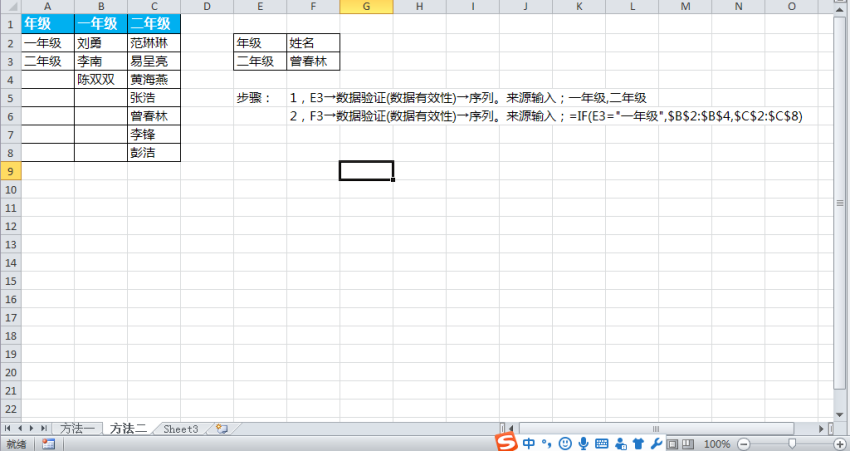Open Sogou soft keyboard icon
Viewport: 850px width, 451px height.
point(602,443)
